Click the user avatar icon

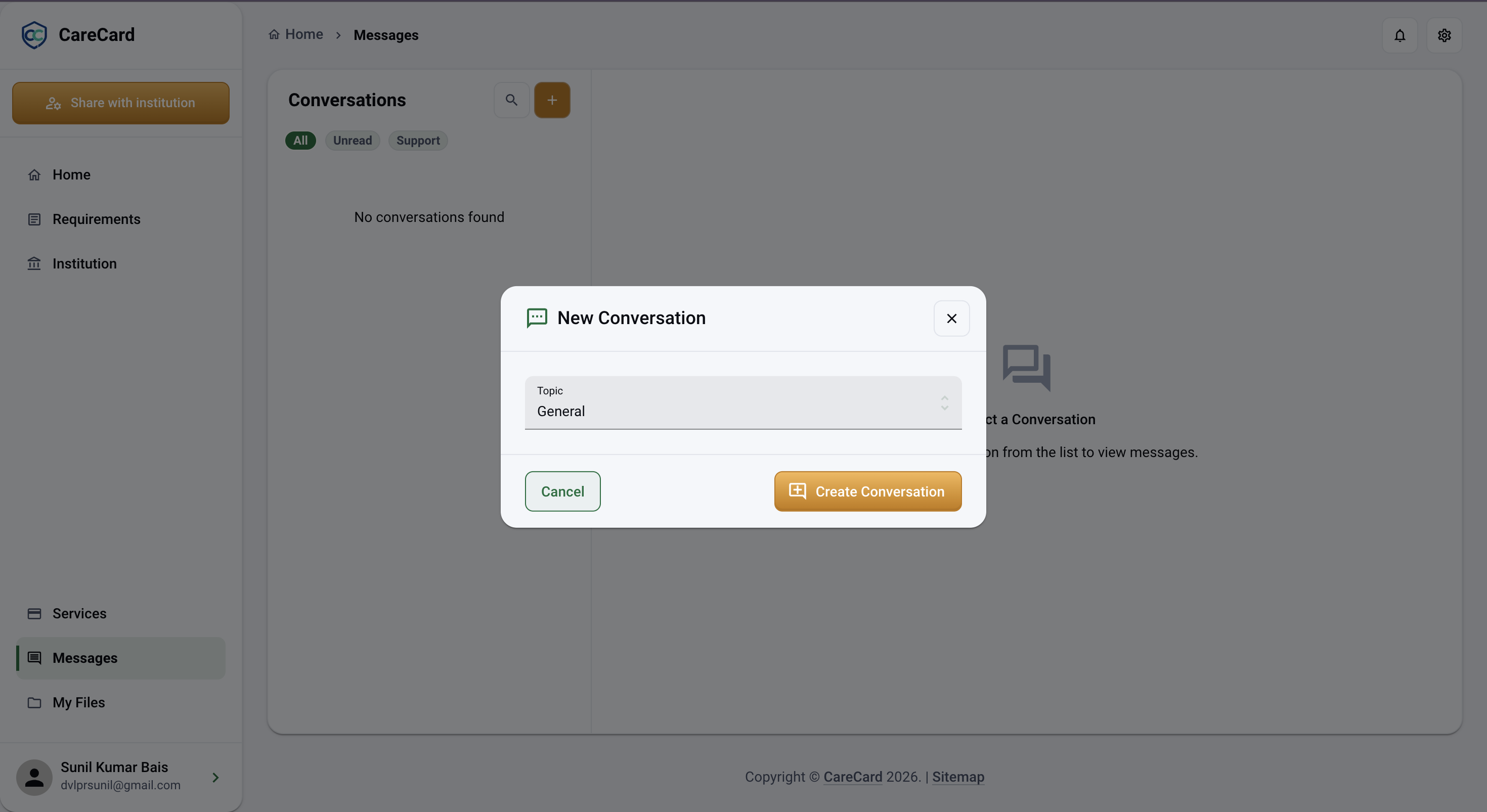pyautogui.click(x=34, y=777)
